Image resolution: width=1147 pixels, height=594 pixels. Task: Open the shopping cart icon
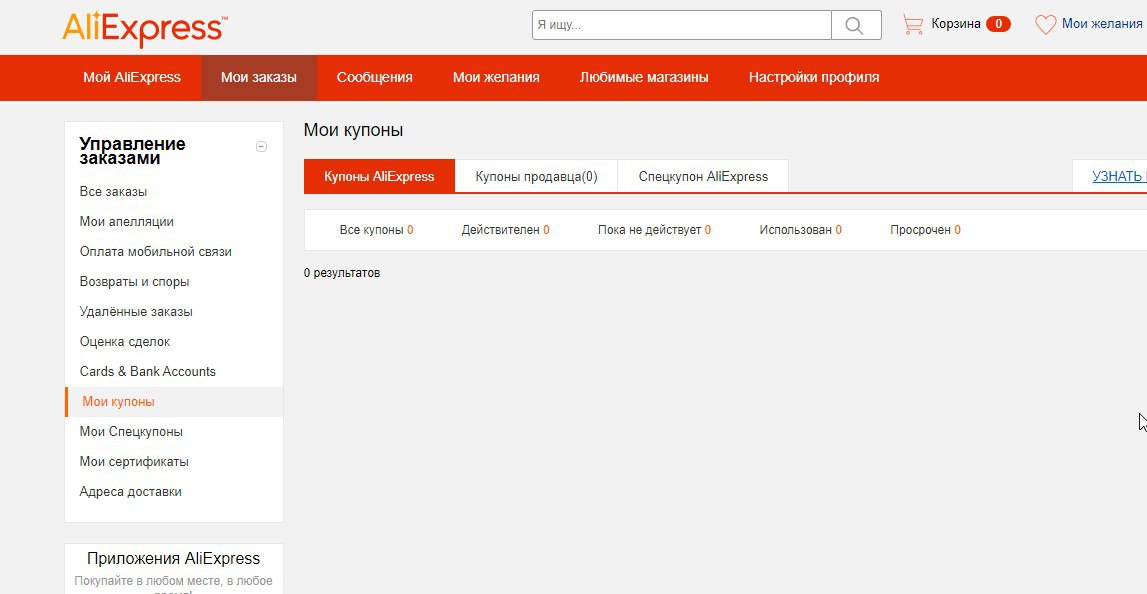coord(912,24)
